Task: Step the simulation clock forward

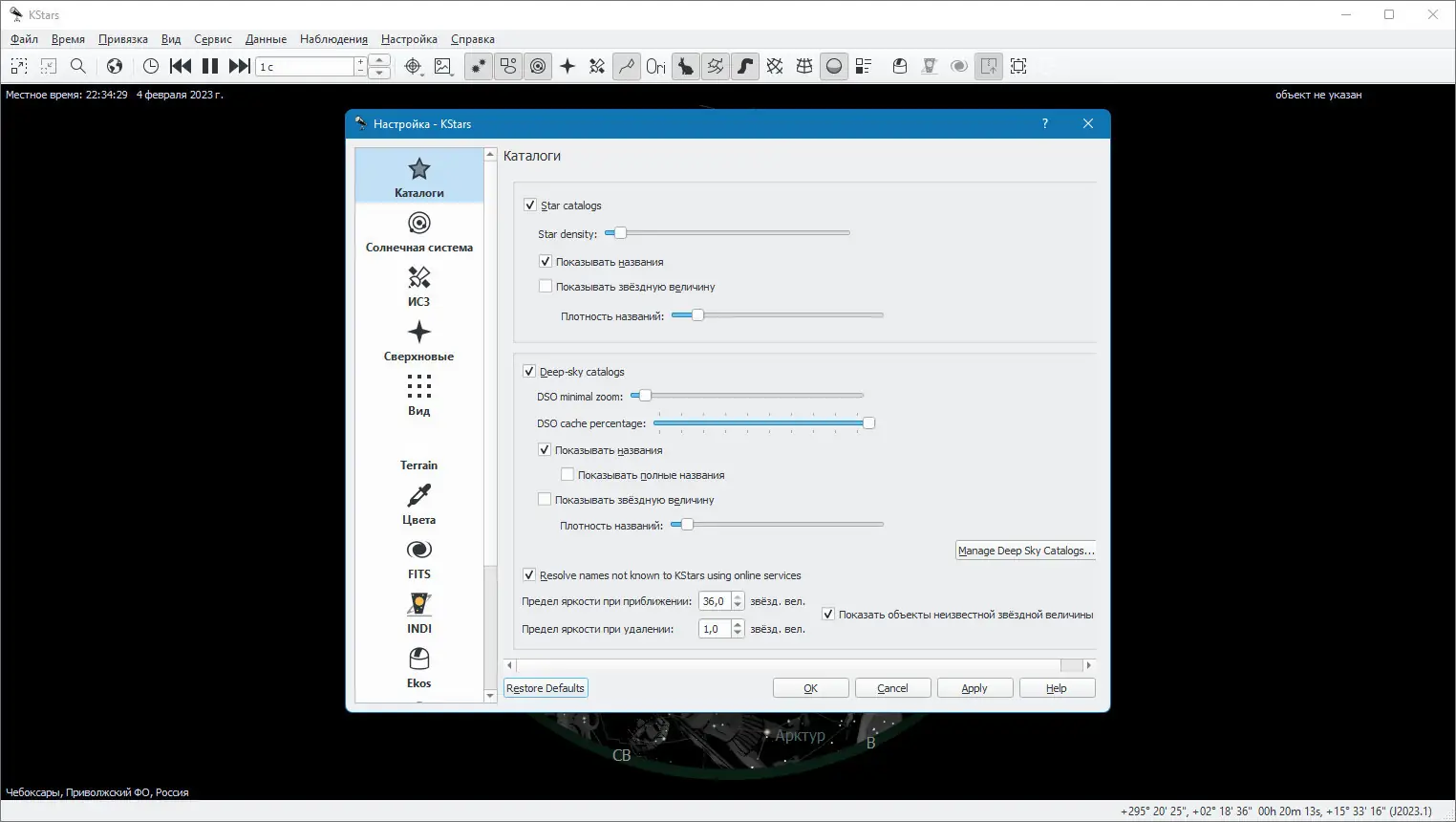Action: pyautogui.click(x=240, y=66)
